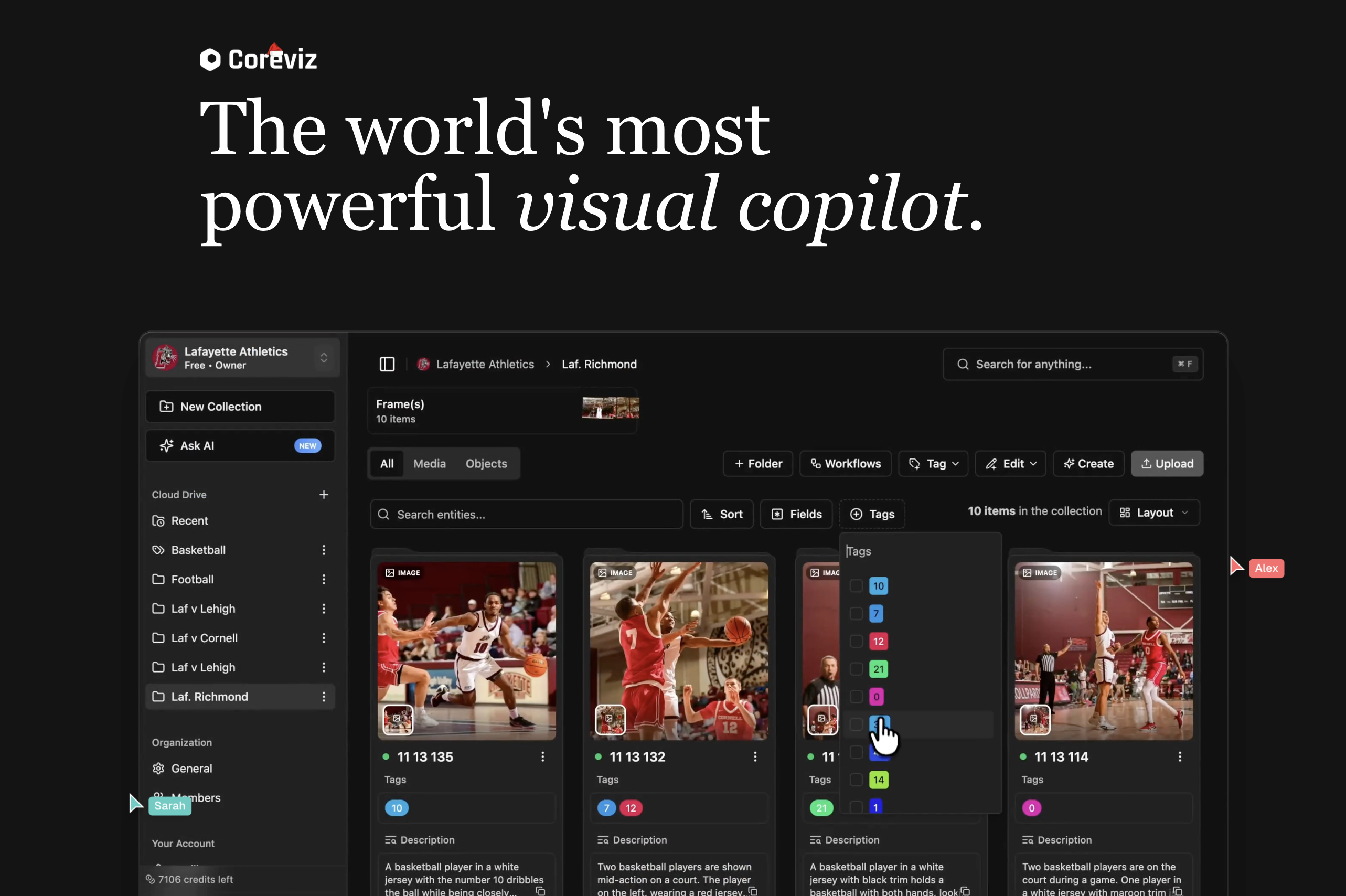Check the tag 10 checkbox
The image size is (1346, 896).
point(856,586)
